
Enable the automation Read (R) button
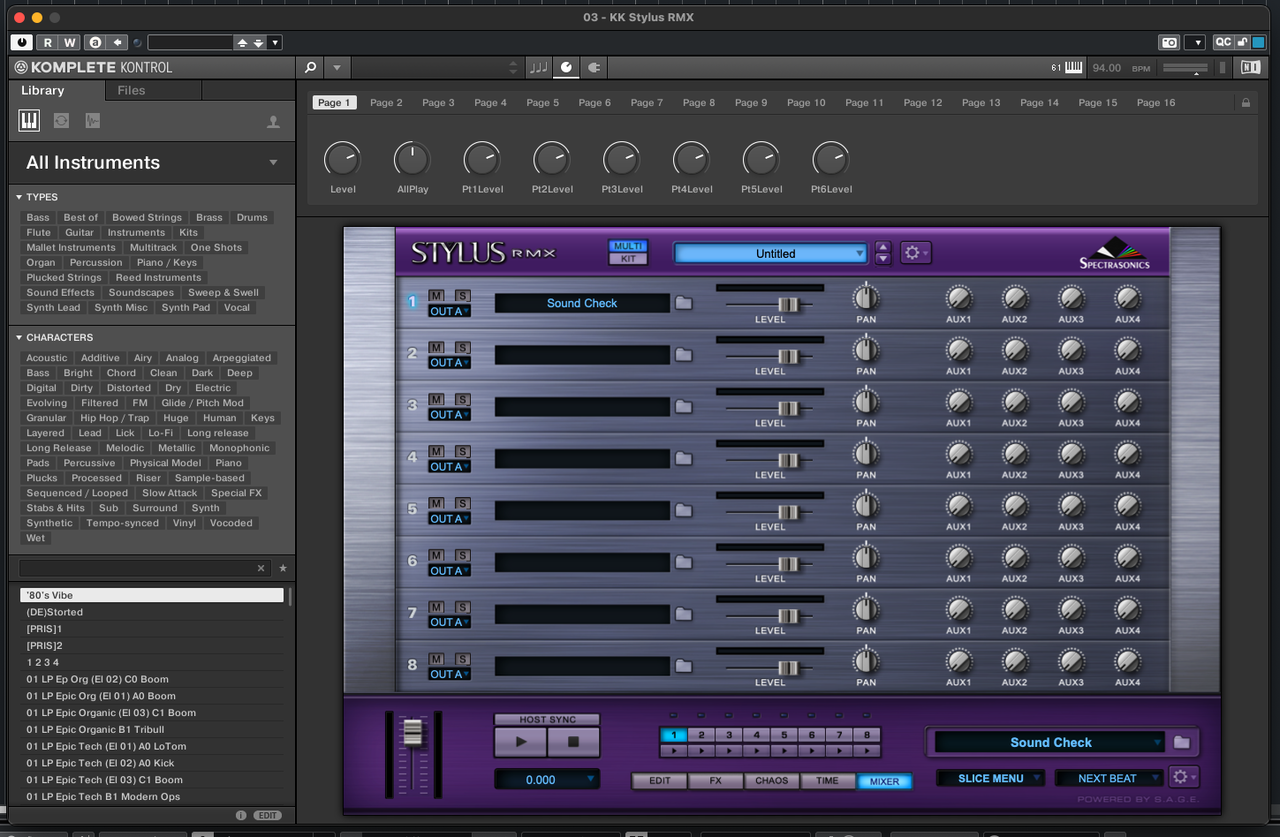[x=47, y=42]
